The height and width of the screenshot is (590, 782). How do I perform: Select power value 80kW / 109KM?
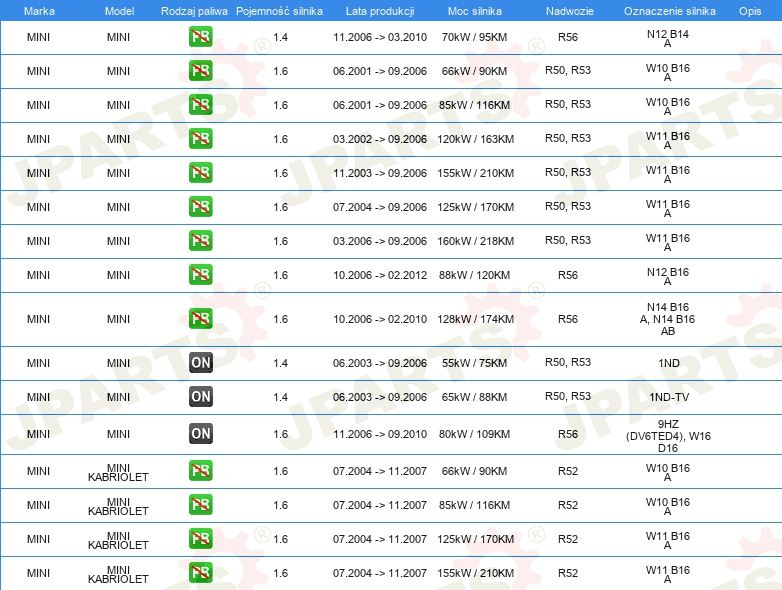(474, 434)
